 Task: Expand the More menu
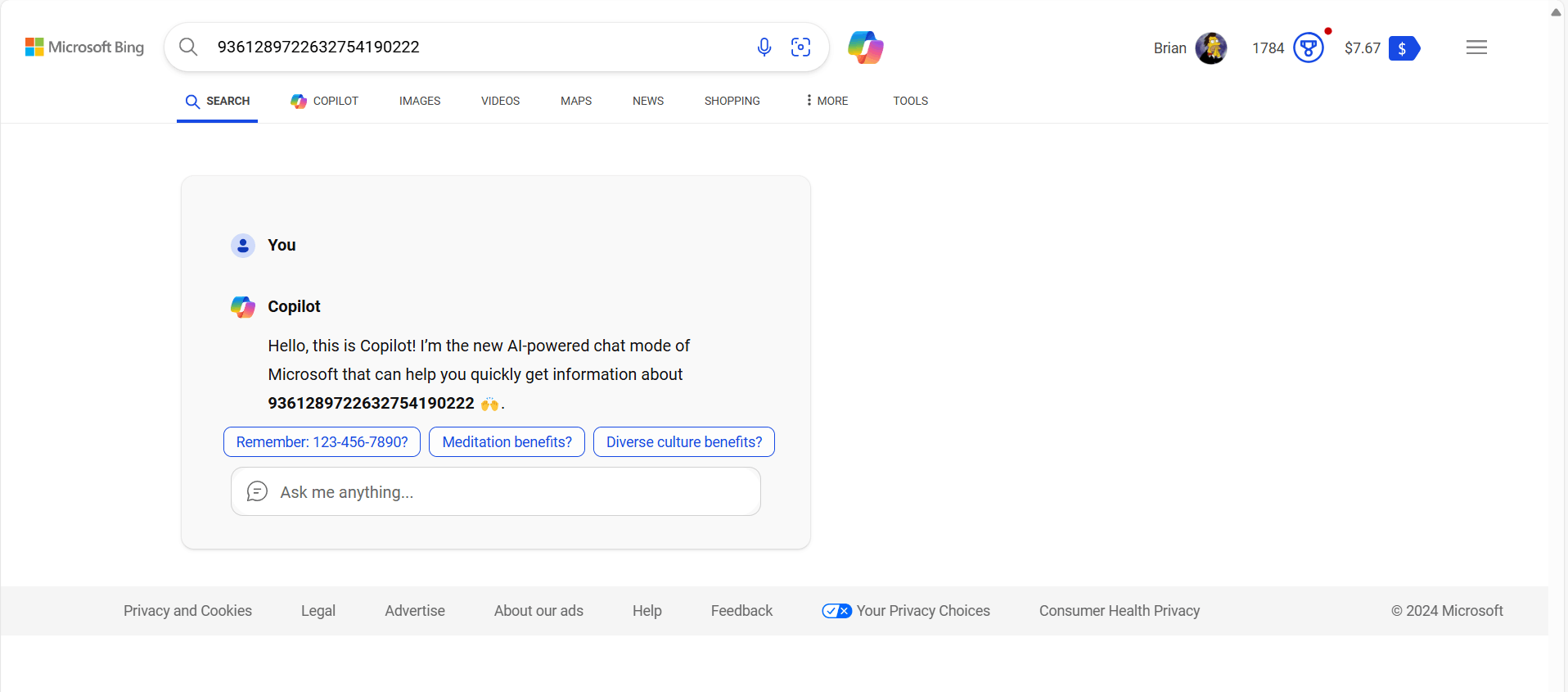pyautogui.click(x=827, y=101)
